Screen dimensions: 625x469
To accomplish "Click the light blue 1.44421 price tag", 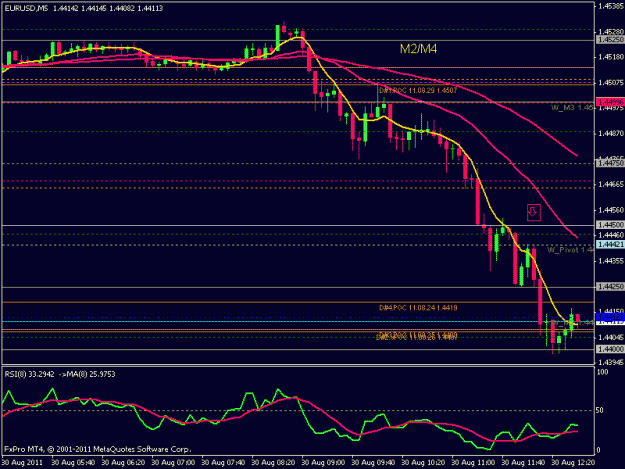I will pyautogui.click(x=610, y=244).
